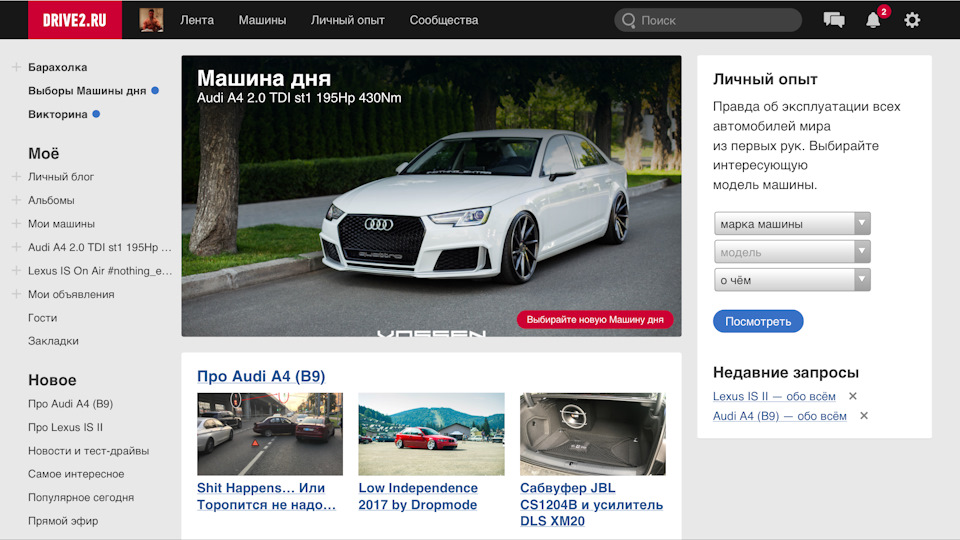Click the Машина дня title
This screenshot has width=960, height=540.
(264, 78)
